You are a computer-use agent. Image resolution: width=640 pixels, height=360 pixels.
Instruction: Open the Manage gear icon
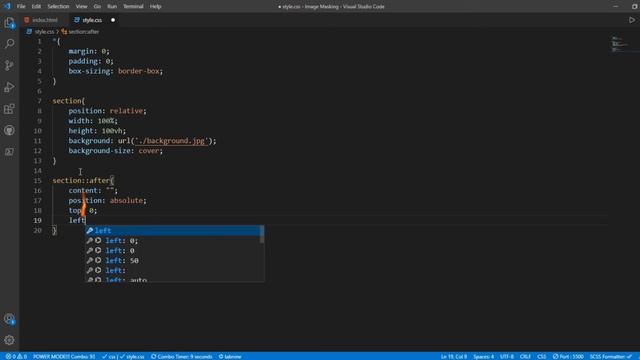(9, 340)
